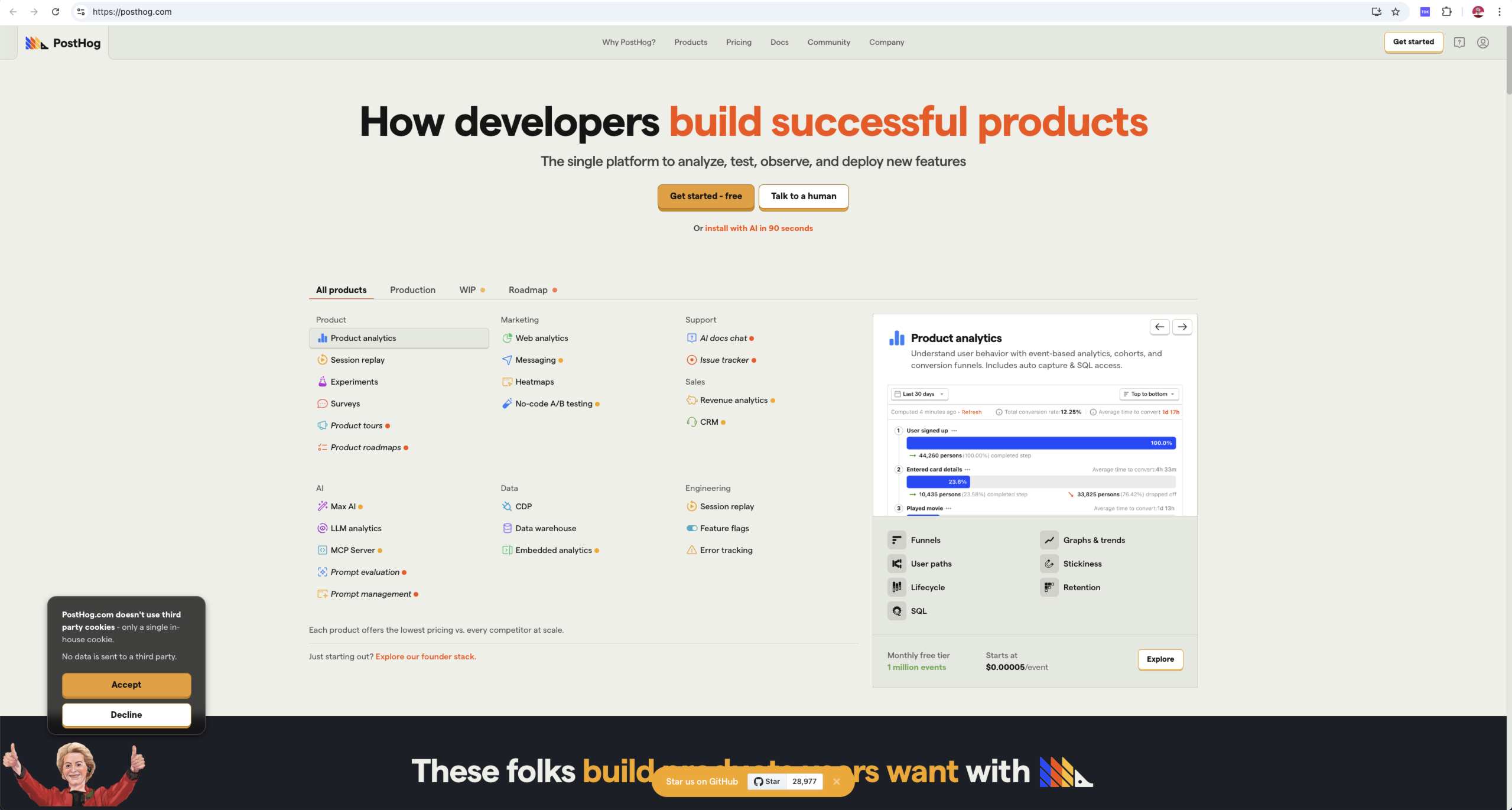
Task: Switch to the WIP tab
Action: 472,290
